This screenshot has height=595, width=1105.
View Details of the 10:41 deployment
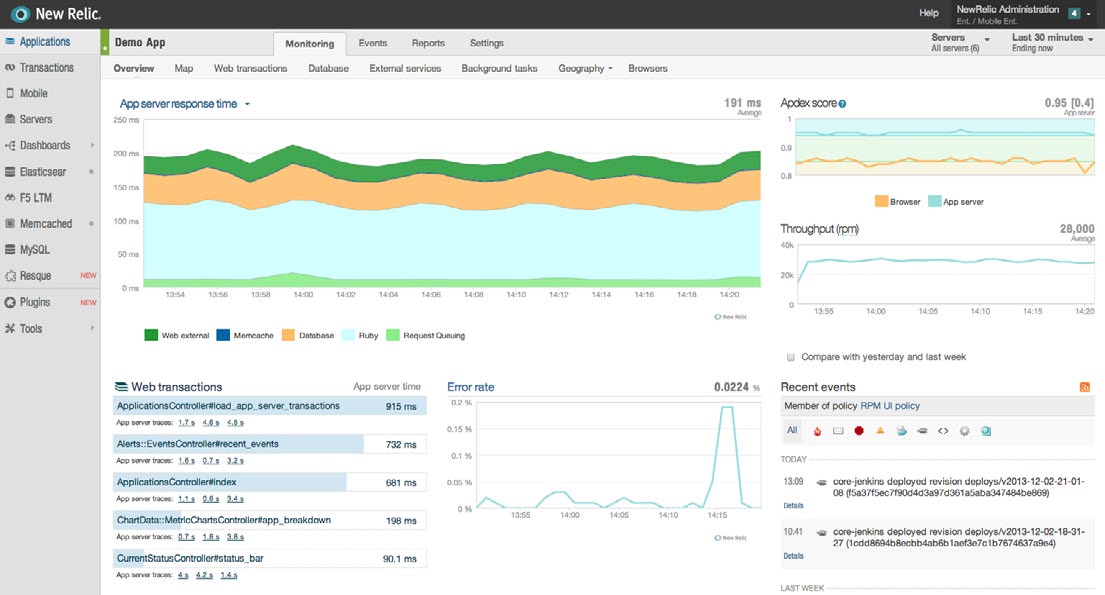(794, 556)
